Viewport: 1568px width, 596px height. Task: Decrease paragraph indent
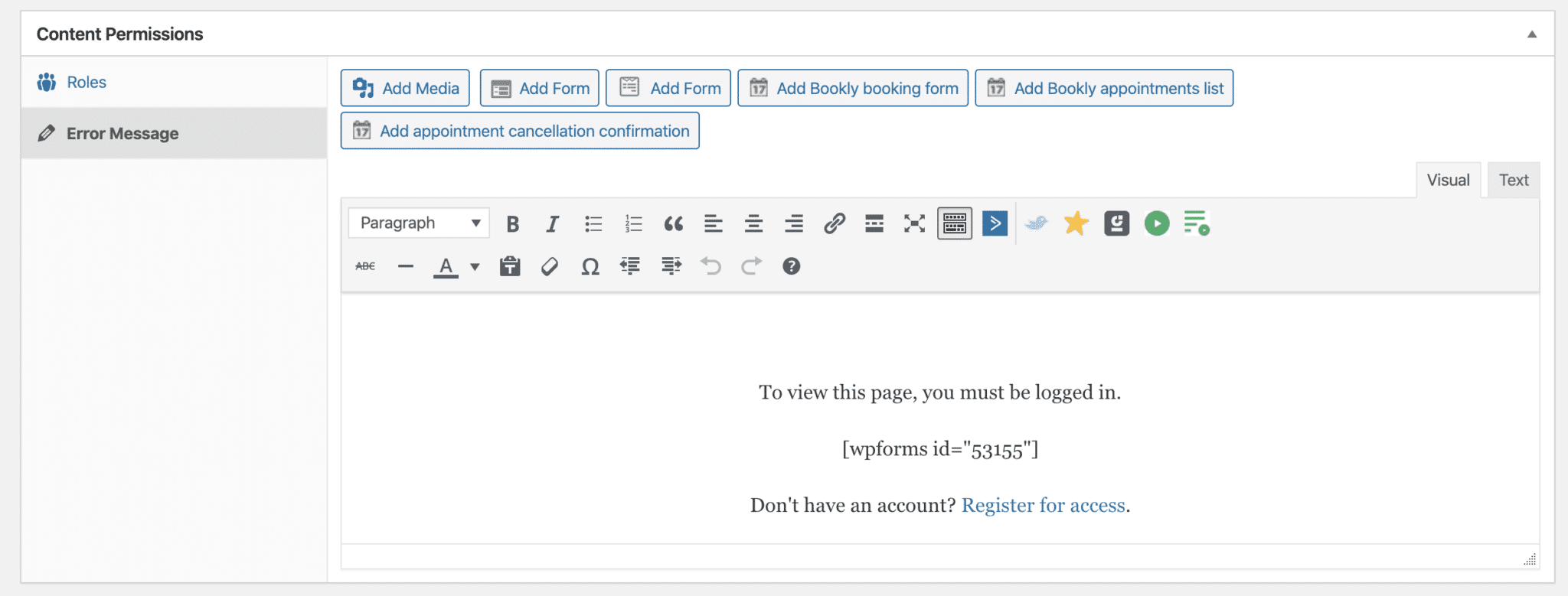tap(630, 266)
